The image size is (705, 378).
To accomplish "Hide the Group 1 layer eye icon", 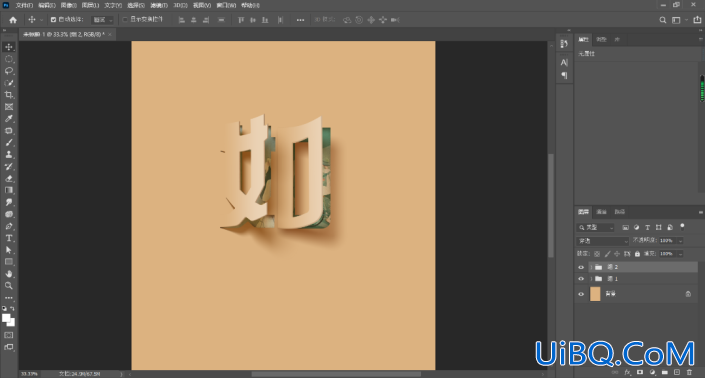I will pos(581,279).
